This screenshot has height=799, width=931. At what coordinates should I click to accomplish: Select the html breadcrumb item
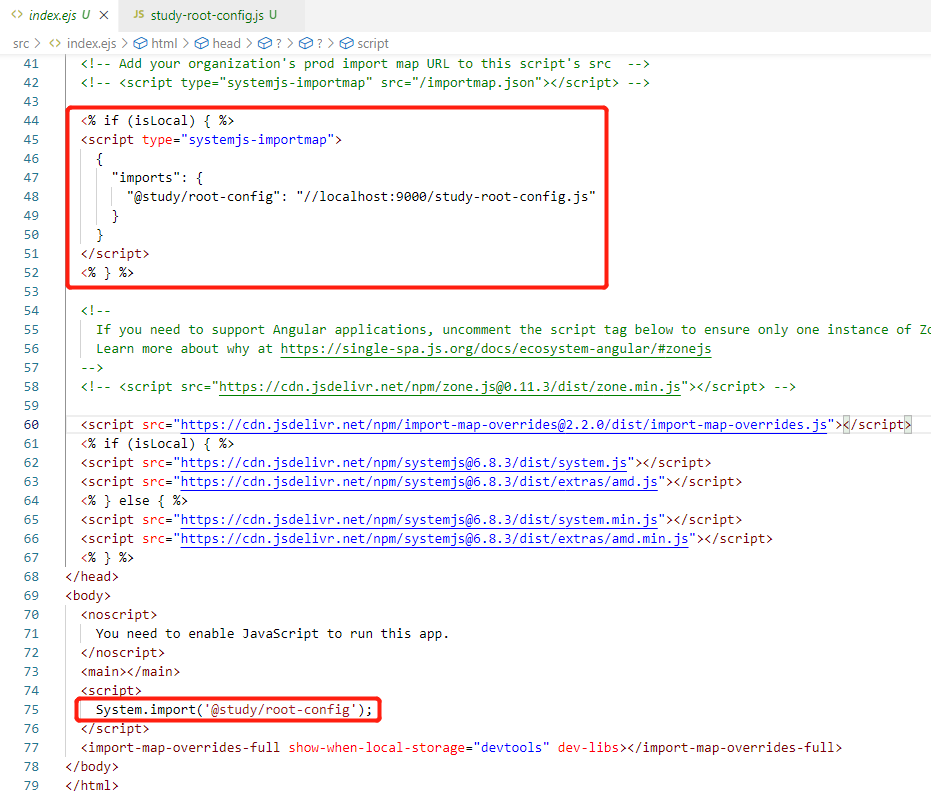point(164,43)
